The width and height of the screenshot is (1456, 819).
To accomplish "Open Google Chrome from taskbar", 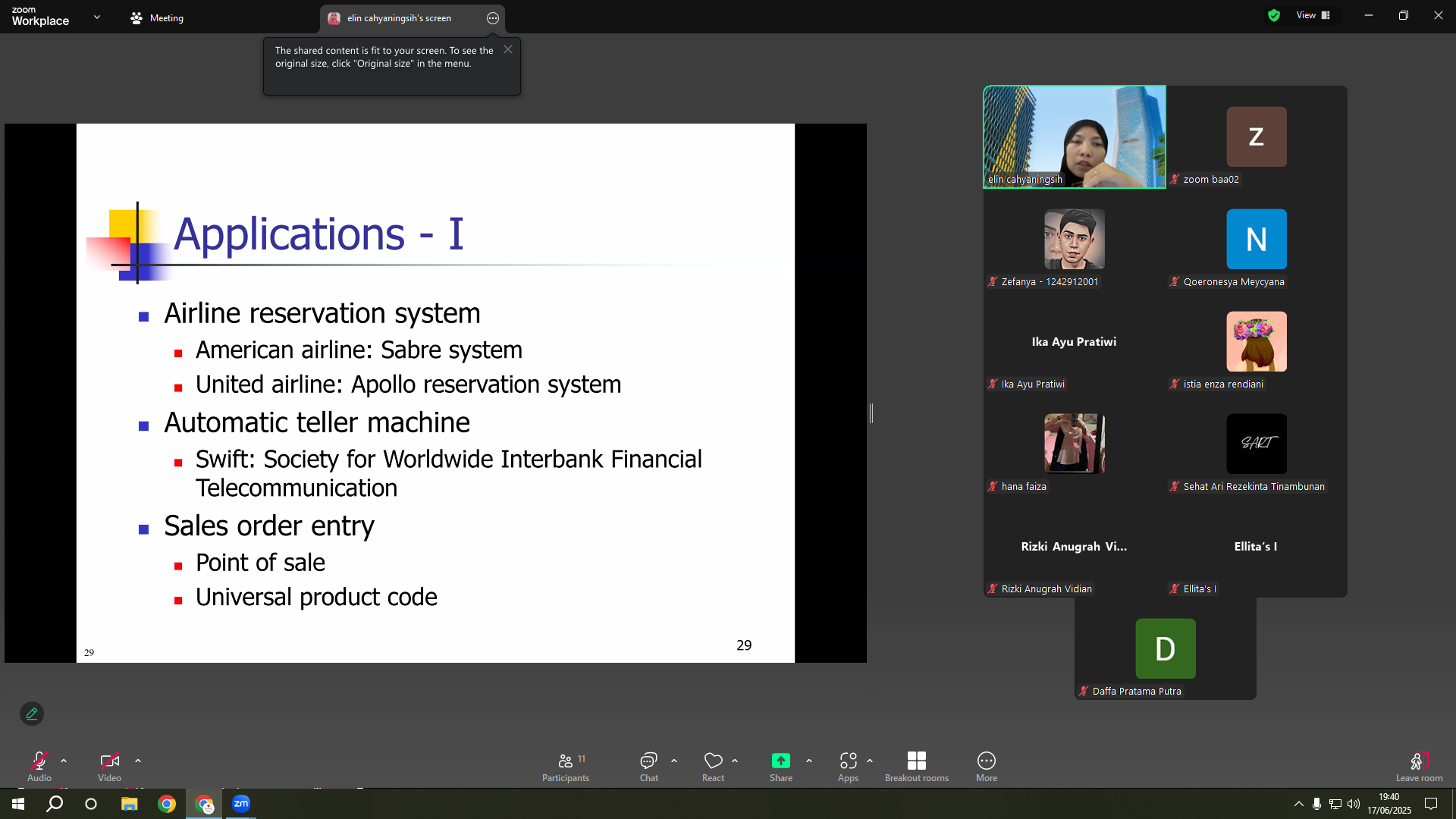I will click(x=167, y=804).
